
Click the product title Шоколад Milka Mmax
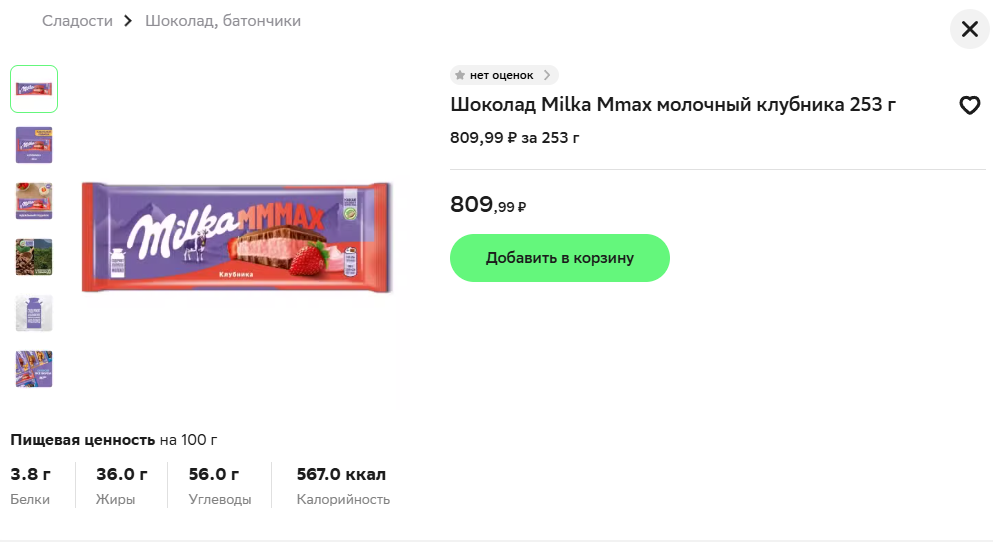(x=673, y=105)
